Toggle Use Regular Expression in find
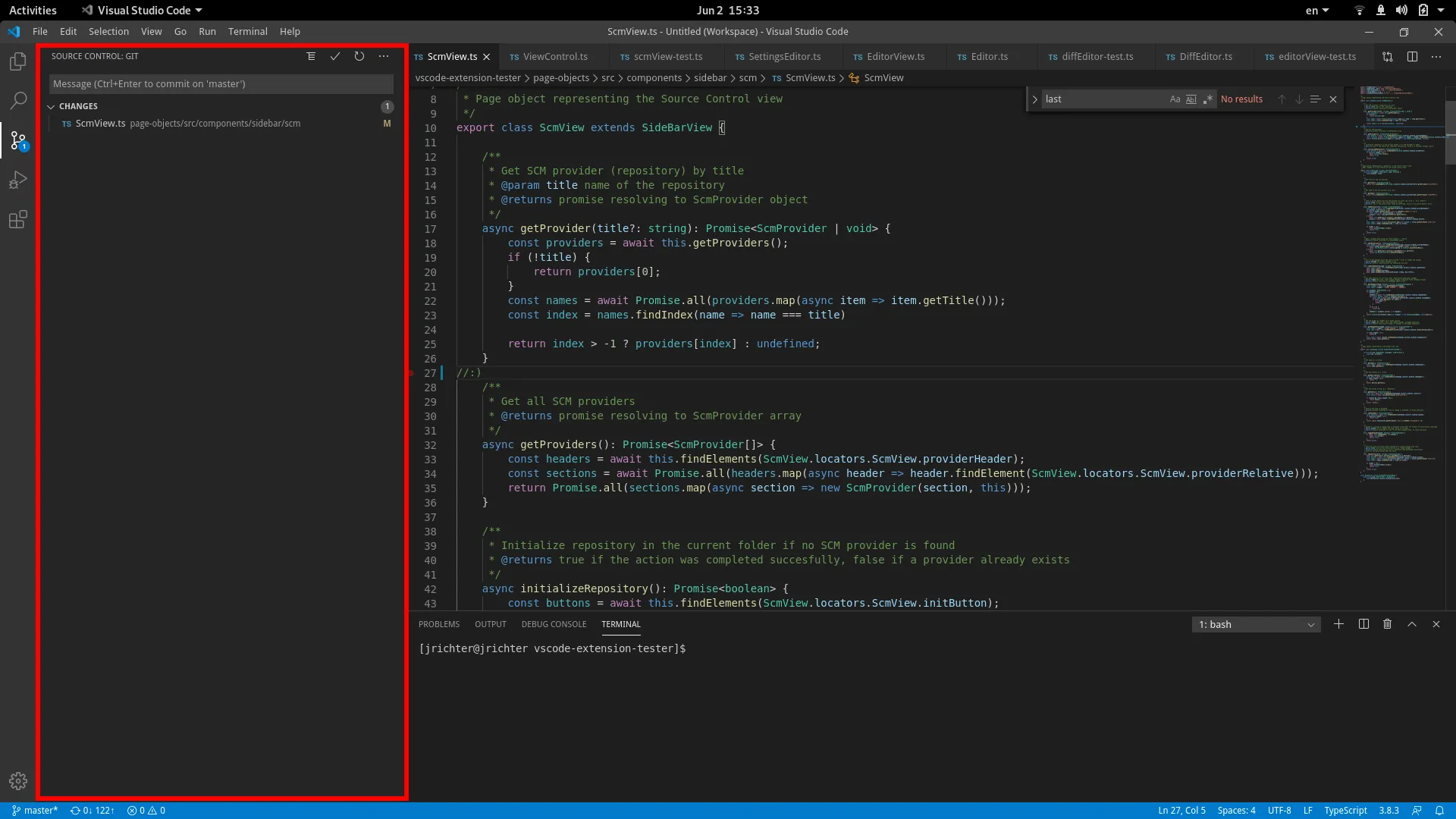 pyautogui.click(x=1208, y=99)
